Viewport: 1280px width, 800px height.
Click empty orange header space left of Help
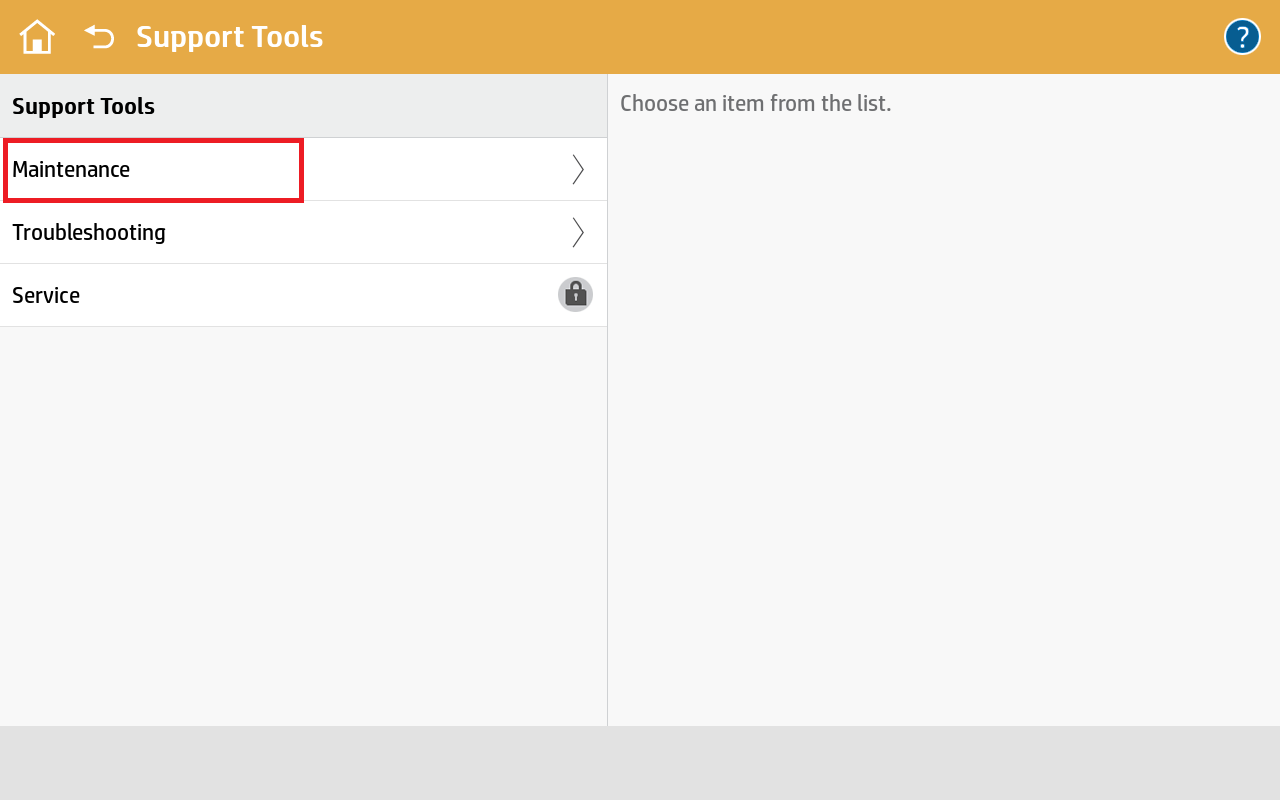click(800, 37)
